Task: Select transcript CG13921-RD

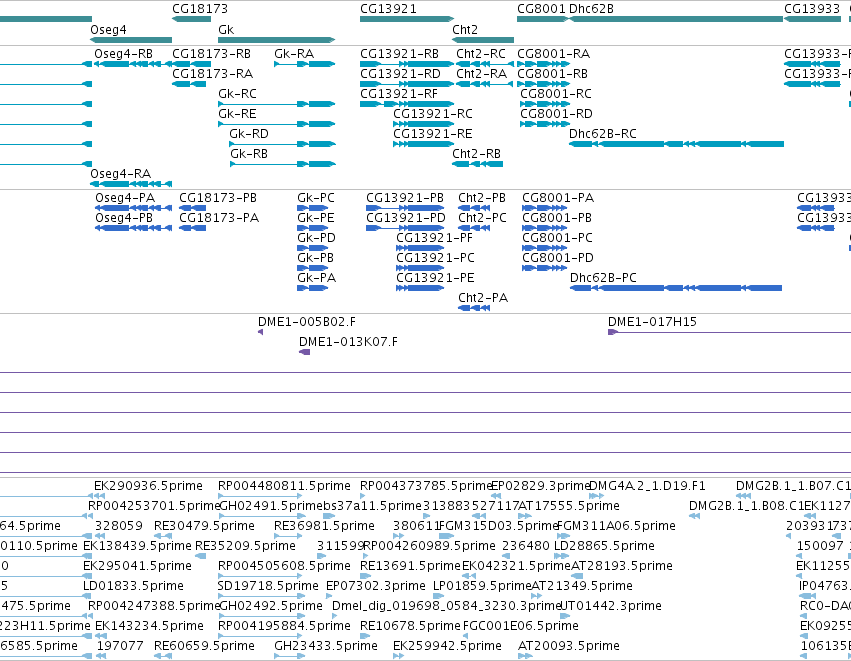Action: point(407,84)
